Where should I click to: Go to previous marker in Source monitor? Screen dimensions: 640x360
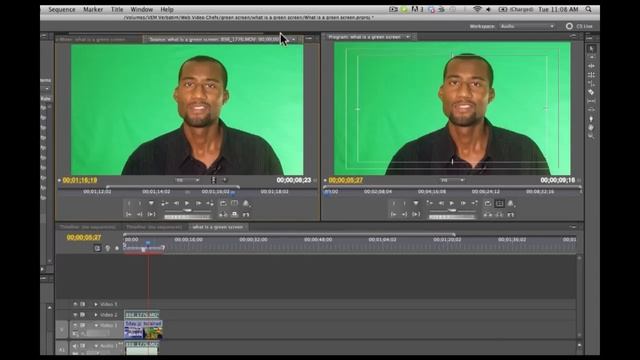[x=164, y=203]
